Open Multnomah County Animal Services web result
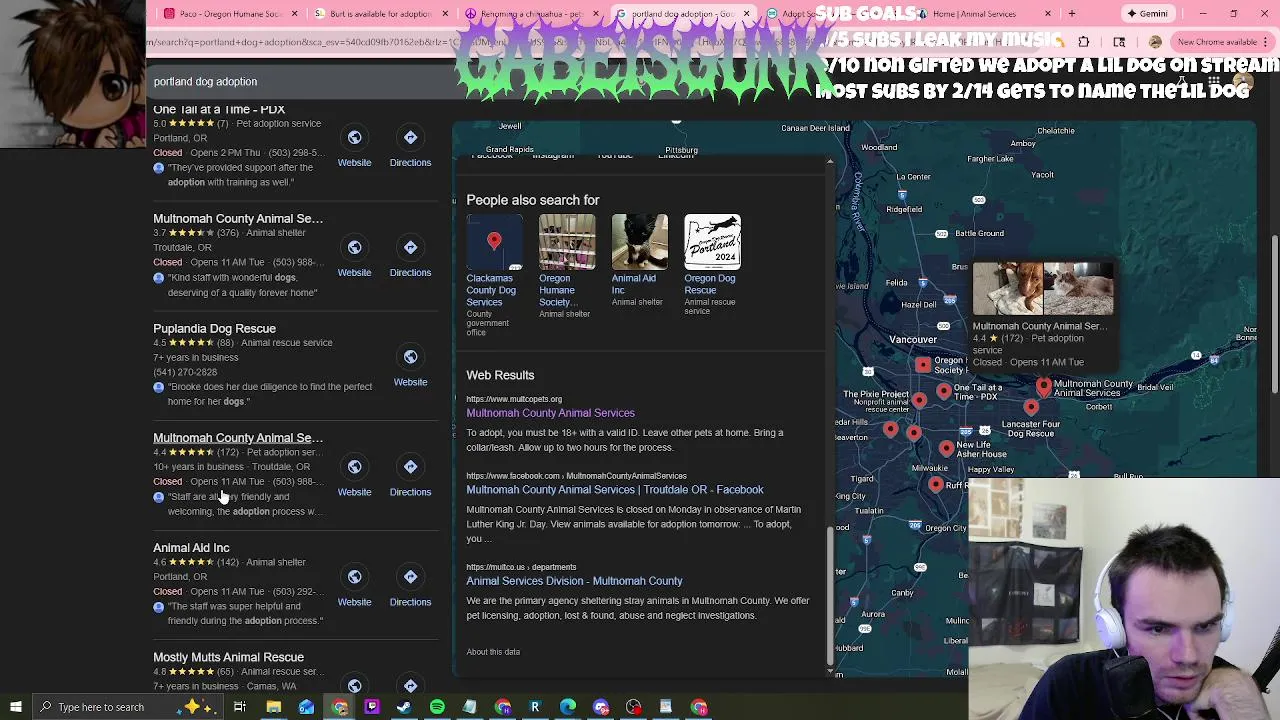Viewport: 1280px width, 720px height. tap(550, 413)
